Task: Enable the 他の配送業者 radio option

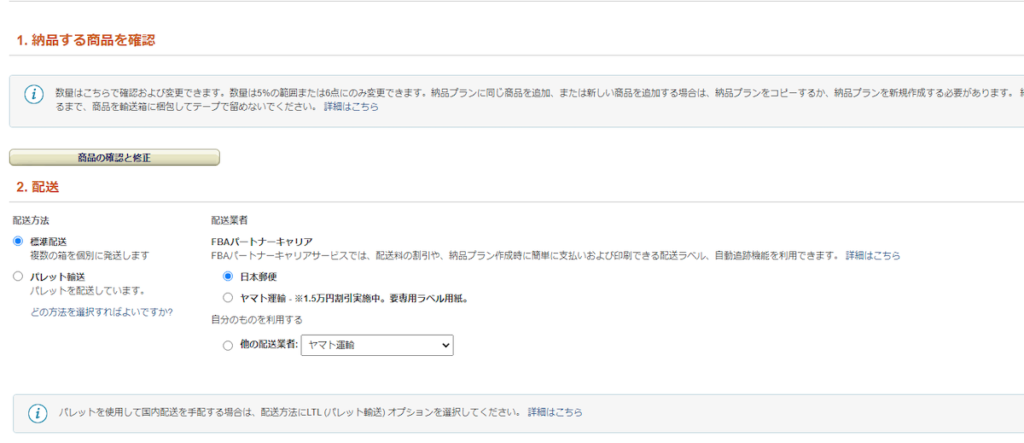Action: coord(228,345)
